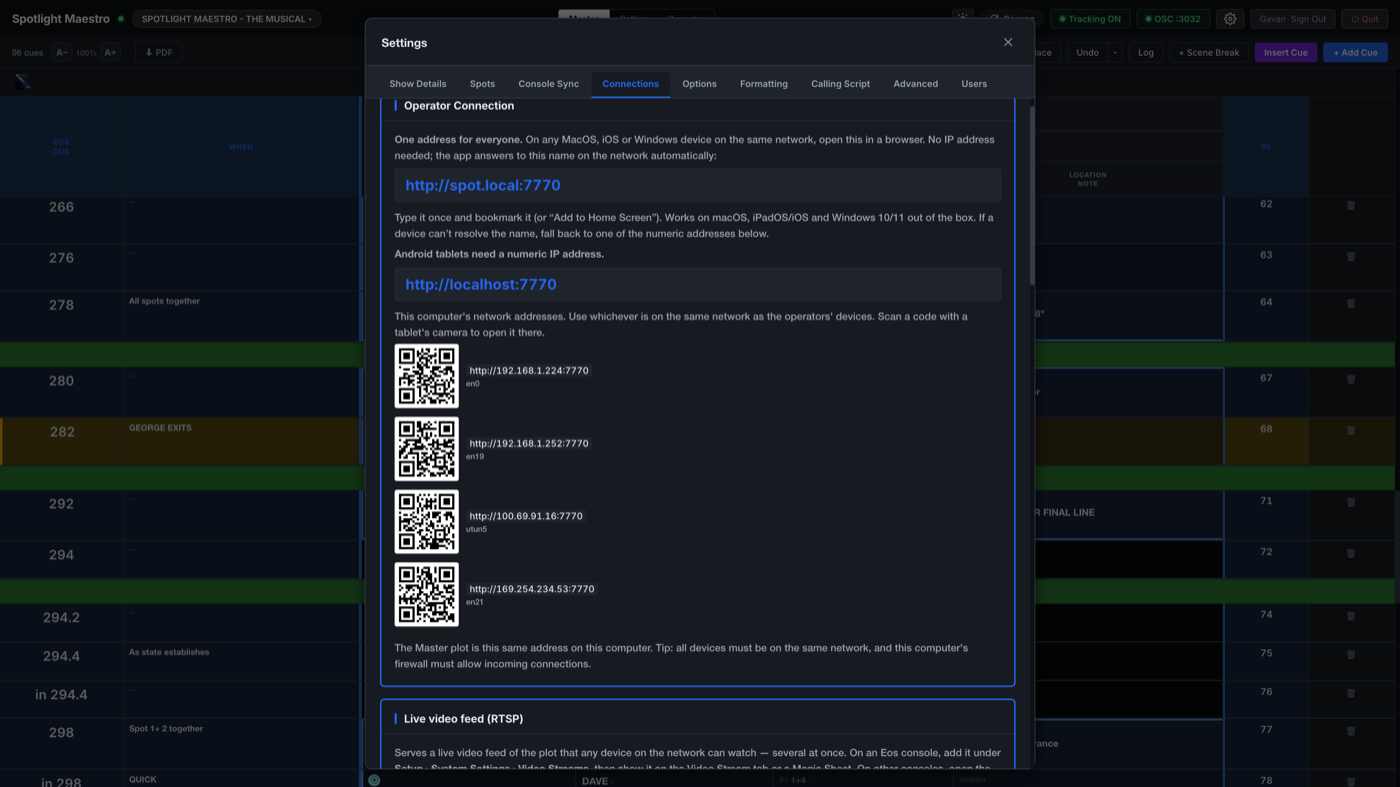1400x787 pixels.
Task: Select address text http://100.69.91.16:7770
Action: [x=526, y=516]
